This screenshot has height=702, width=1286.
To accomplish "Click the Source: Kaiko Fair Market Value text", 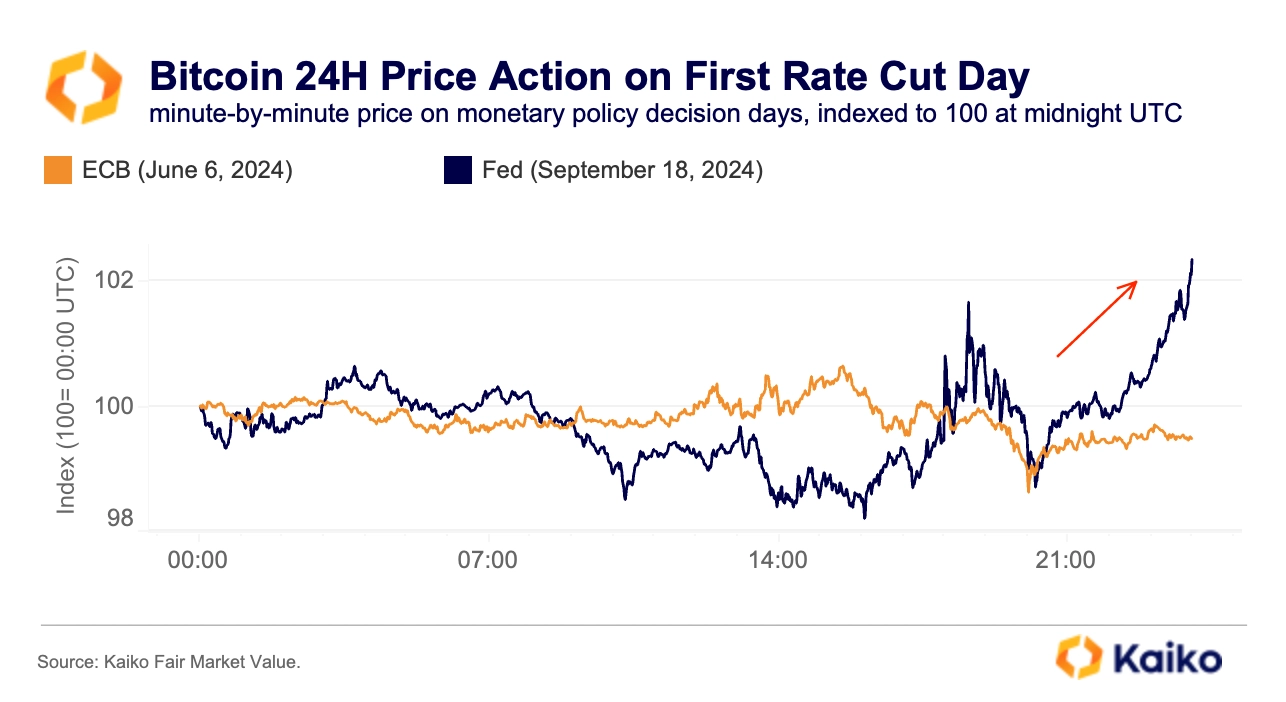I will point(169,662).
